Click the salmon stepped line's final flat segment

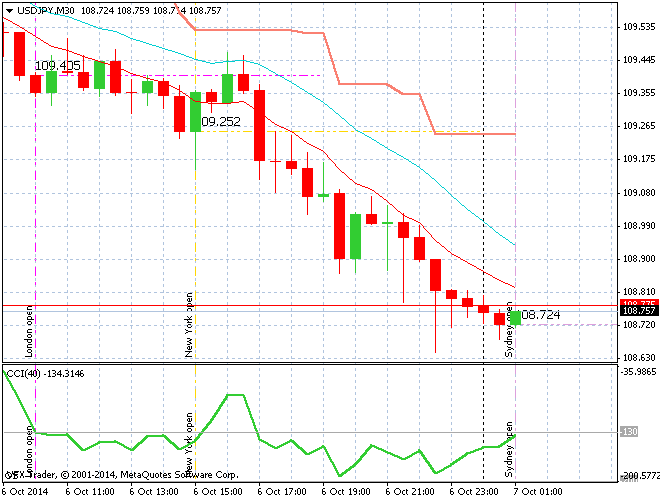point(475,134)
